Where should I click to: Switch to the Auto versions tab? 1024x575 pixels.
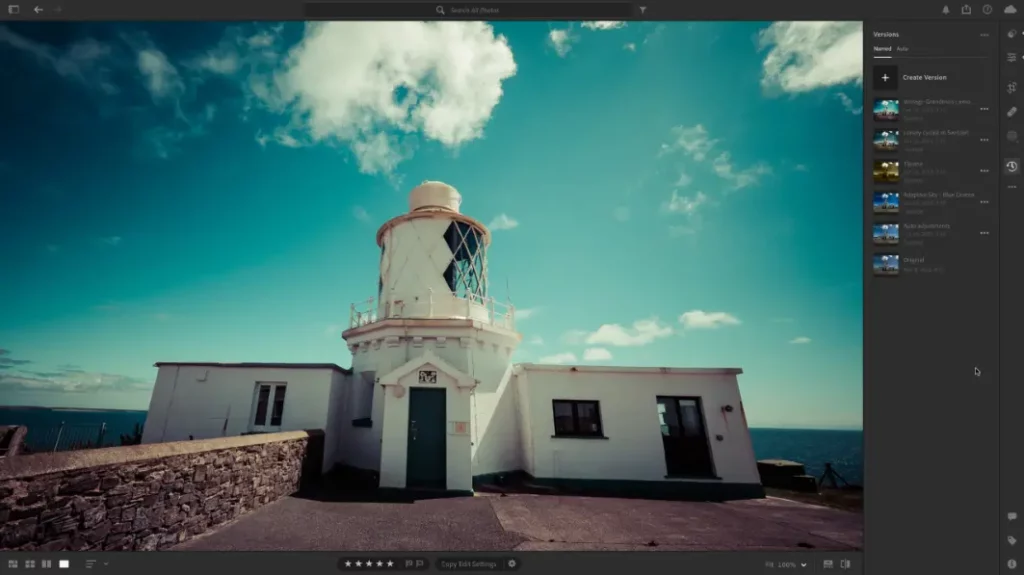[x=902, y=48]
